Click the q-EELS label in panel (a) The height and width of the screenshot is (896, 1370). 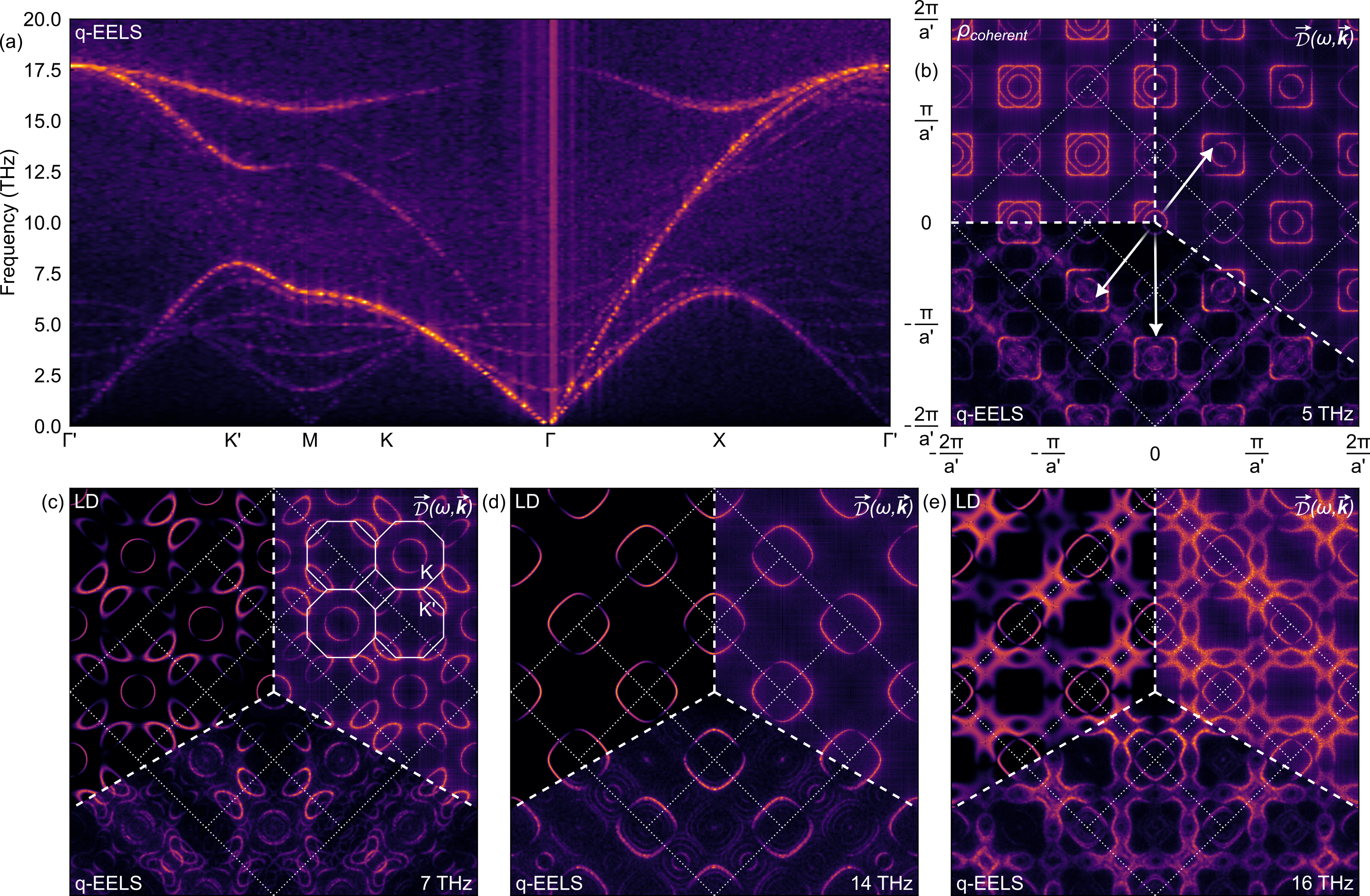(108, 33)
